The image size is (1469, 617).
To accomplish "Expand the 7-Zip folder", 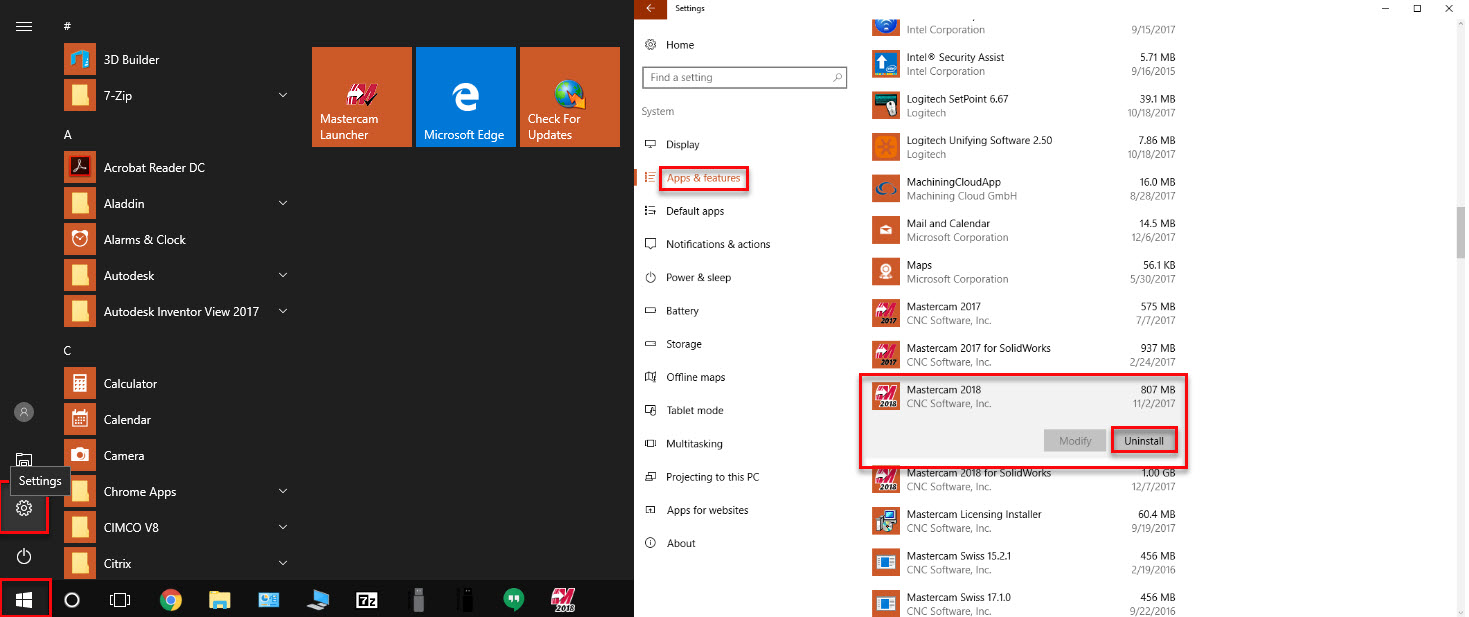I will [x=283, y=96].
